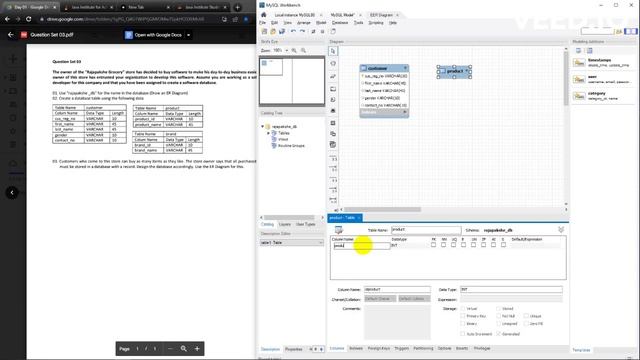
Task: Click the save model toolbar icon
Action: point(282,31)
